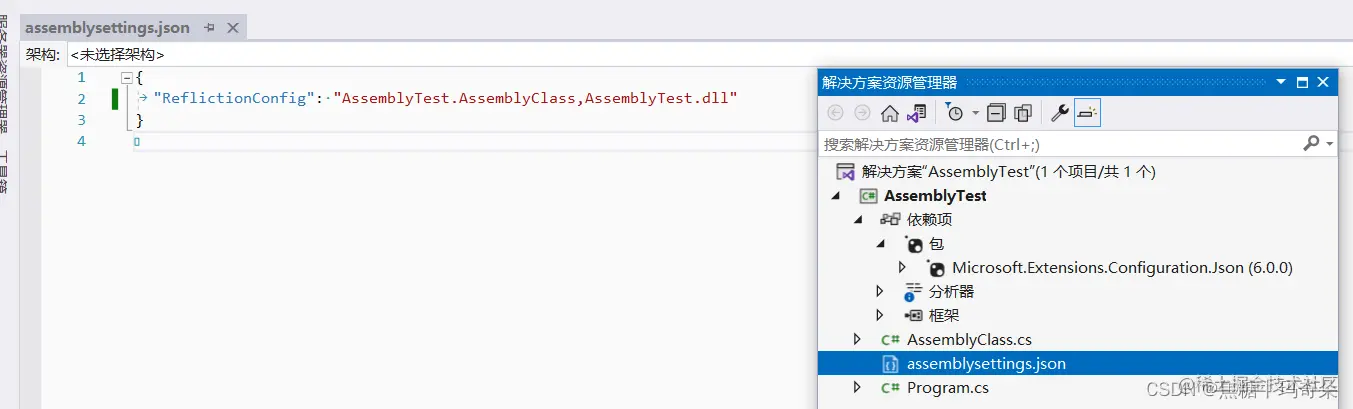The width and height of the screenshot is (1353, 409).
Task: Toggle show all files icon
Action: (1022, 113)
